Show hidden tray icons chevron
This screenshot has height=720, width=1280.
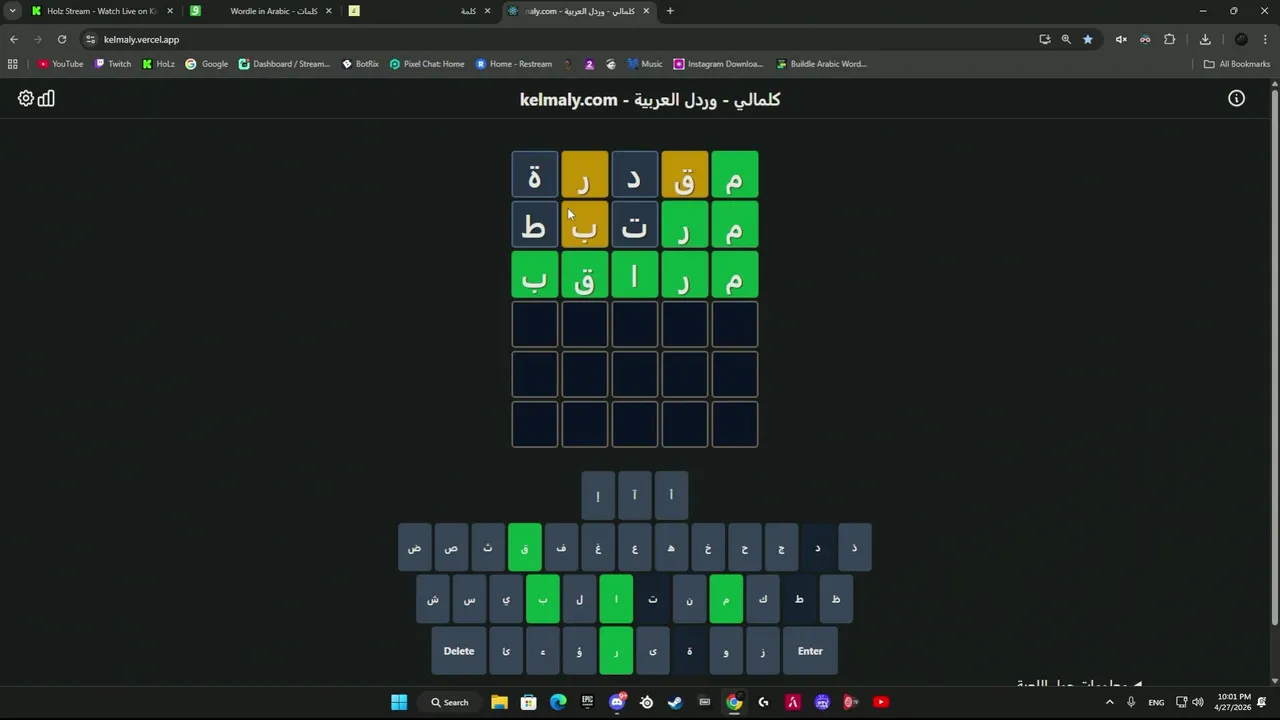coord(1109,702)
